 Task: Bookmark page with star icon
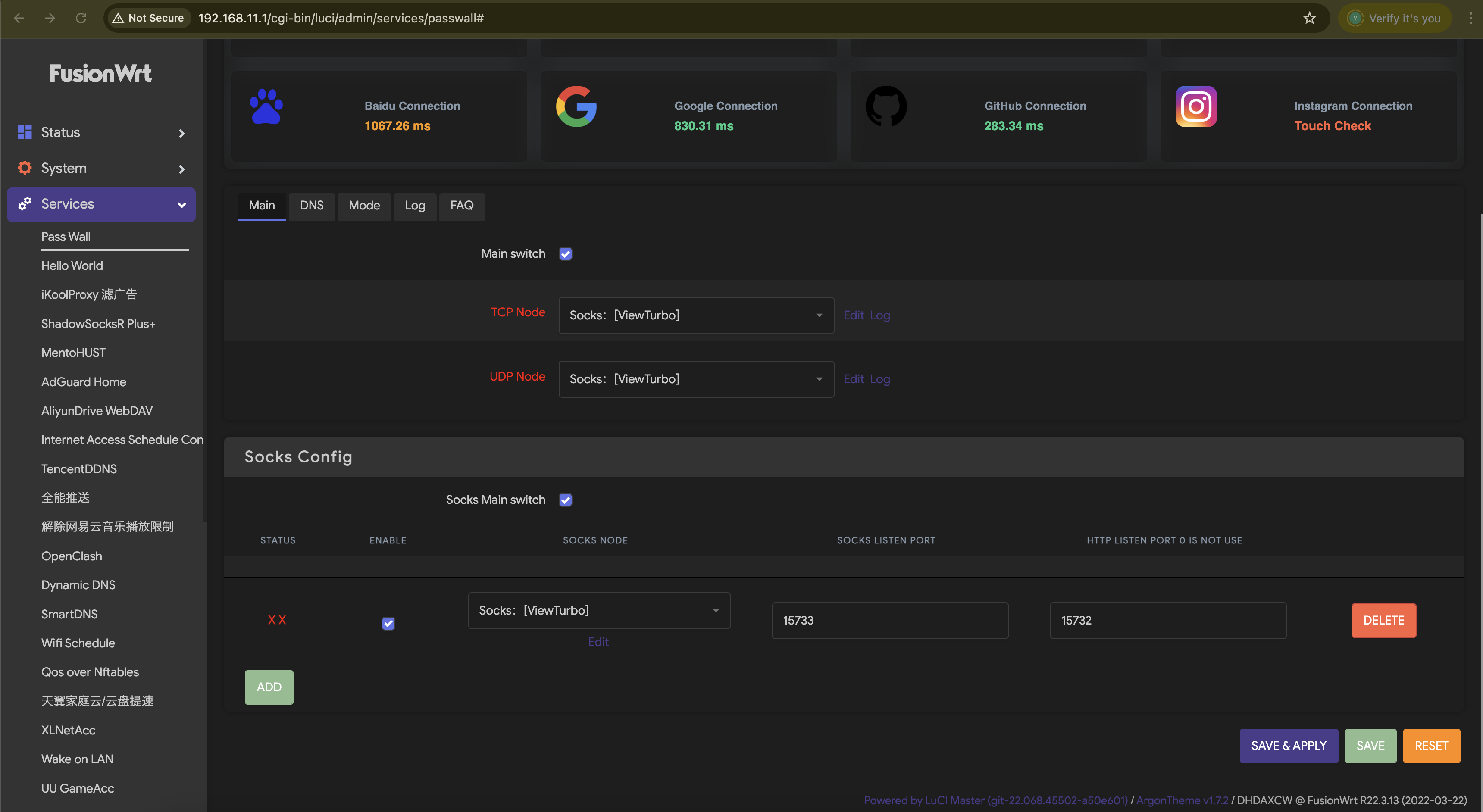tap(1309, 18)
